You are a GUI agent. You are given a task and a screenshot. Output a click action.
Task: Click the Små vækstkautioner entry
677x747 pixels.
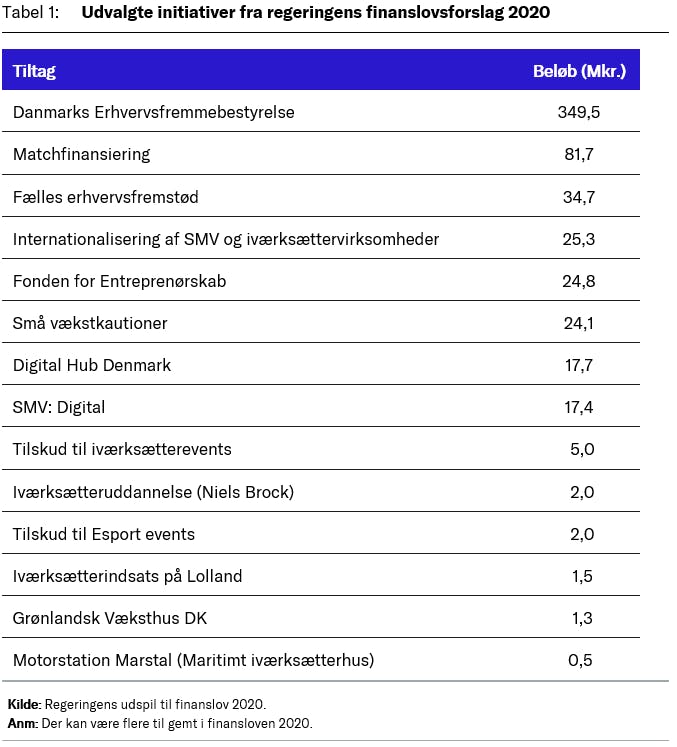(90, 323)
